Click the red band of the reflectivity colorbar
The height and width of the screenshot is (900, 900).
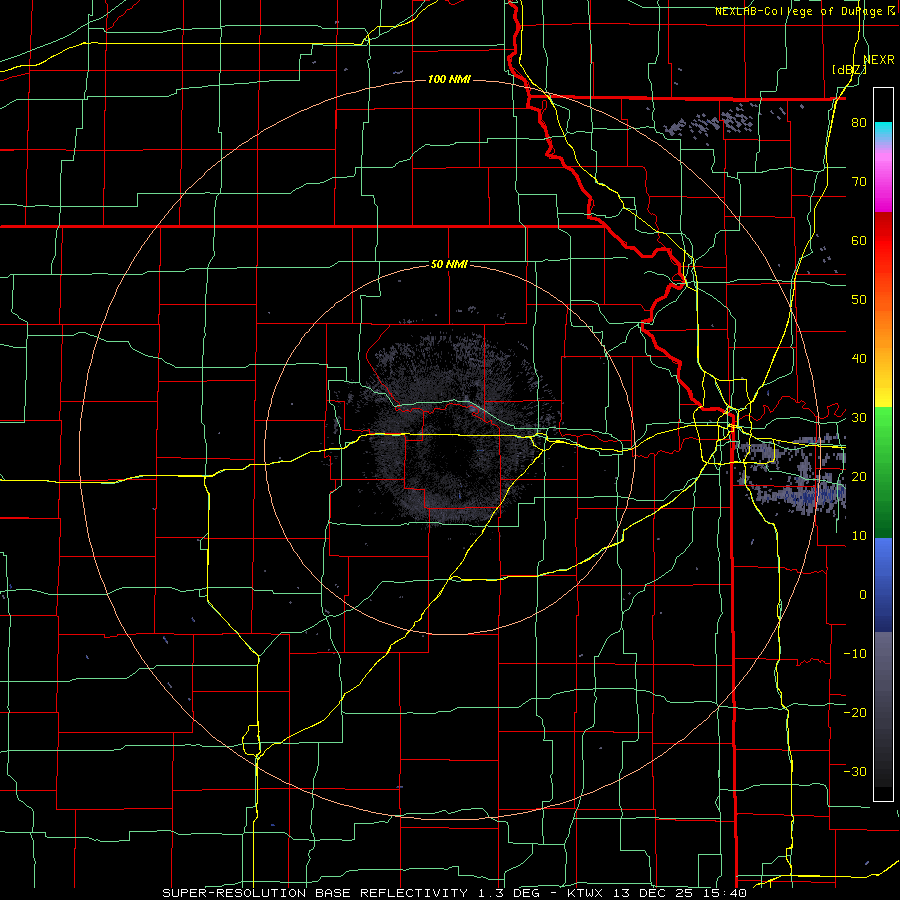[x=883, y=247]
